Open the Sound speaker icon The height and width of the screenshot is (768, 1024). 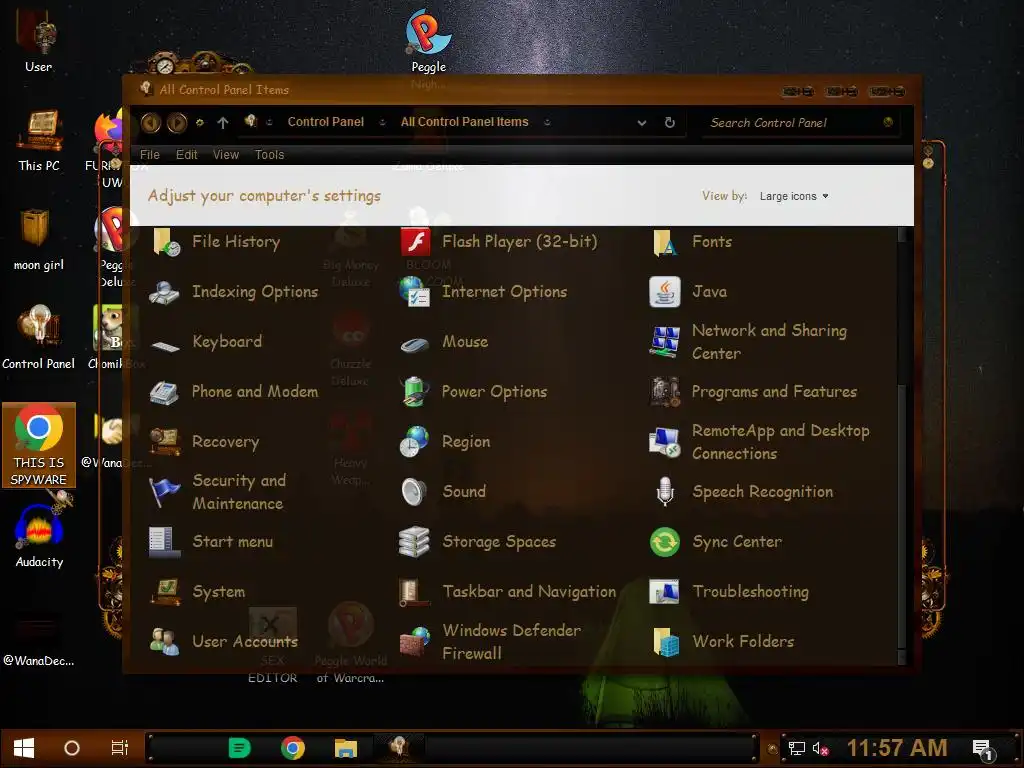(x=415, y=492)
